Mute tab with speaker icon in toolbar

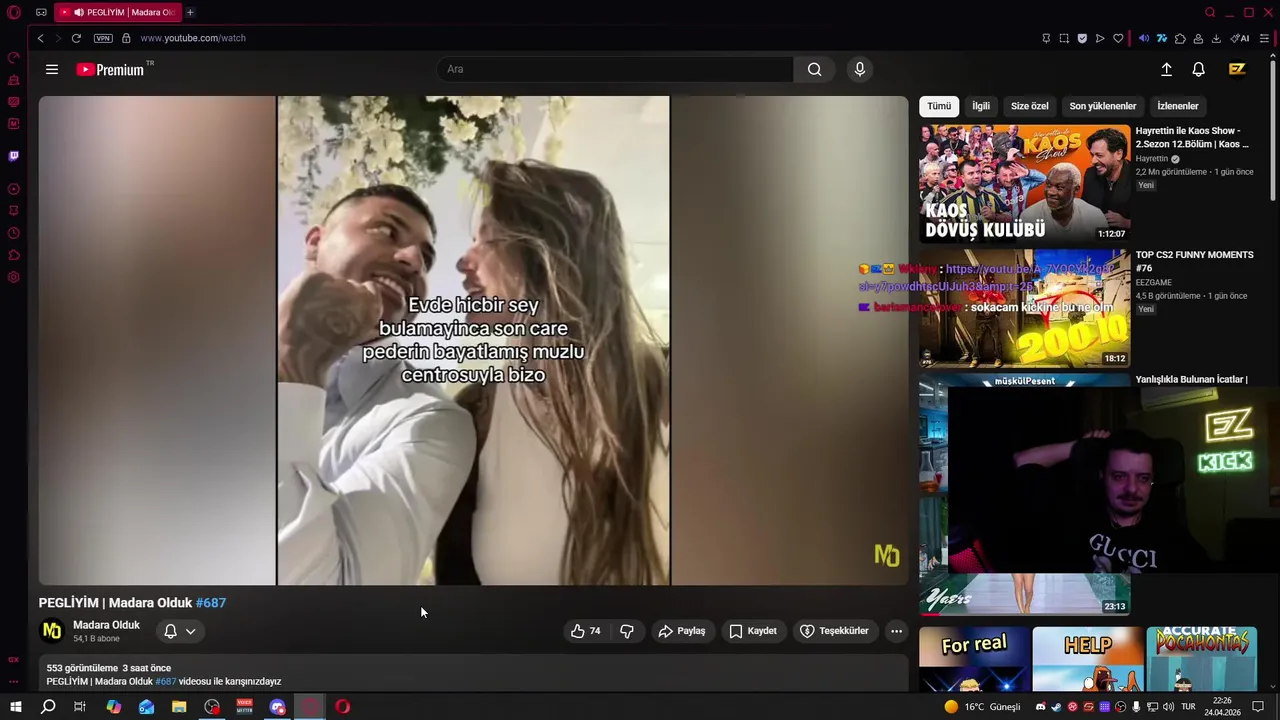[1144, 38]
